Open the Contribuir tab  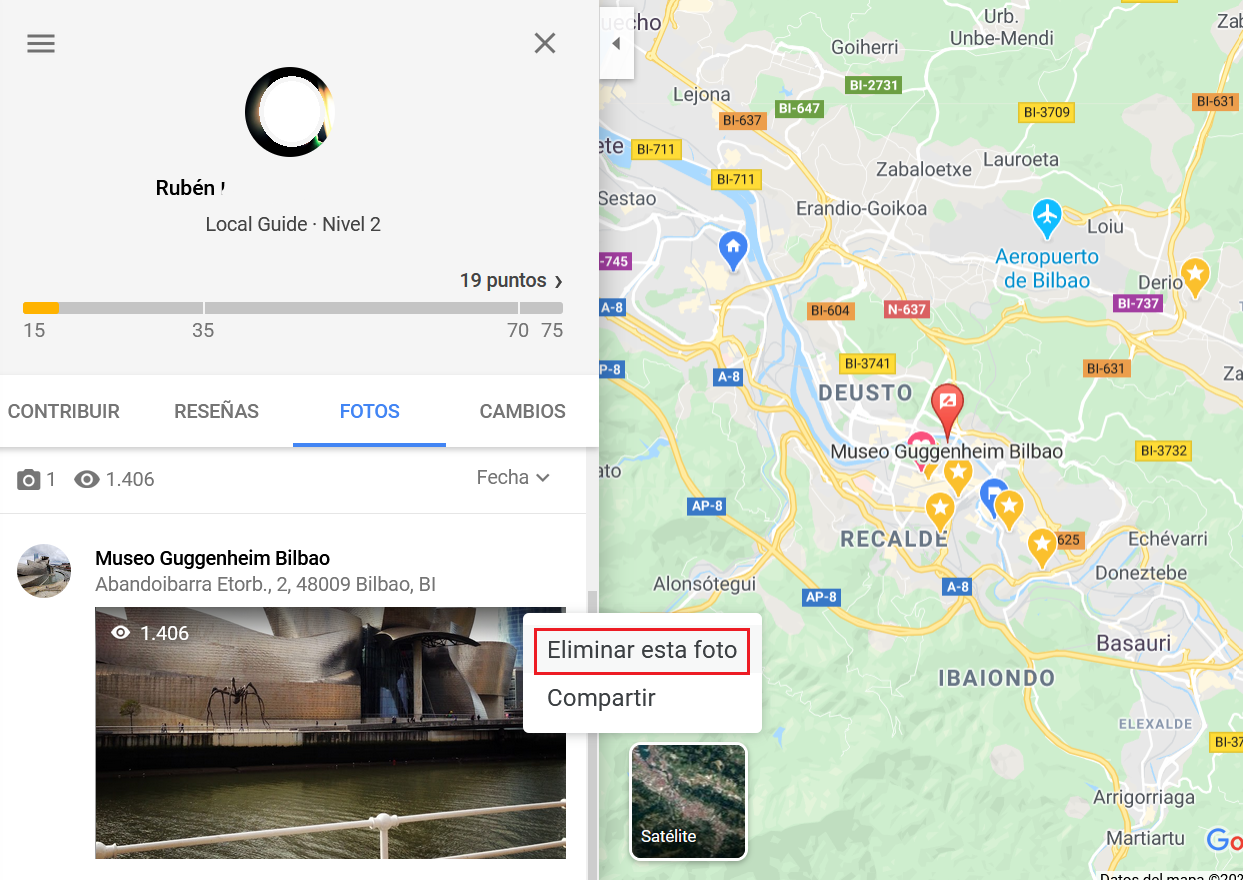64,411
